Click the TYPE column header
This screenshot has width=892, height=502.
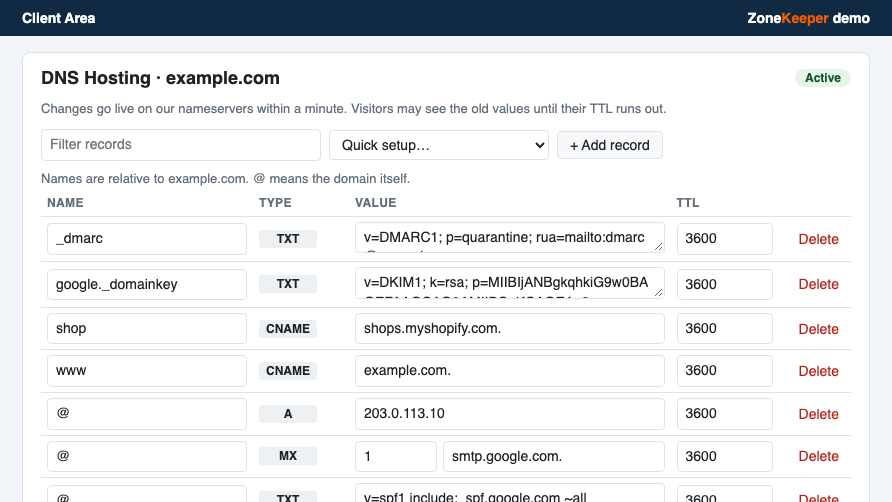click(x=275, y=203)
